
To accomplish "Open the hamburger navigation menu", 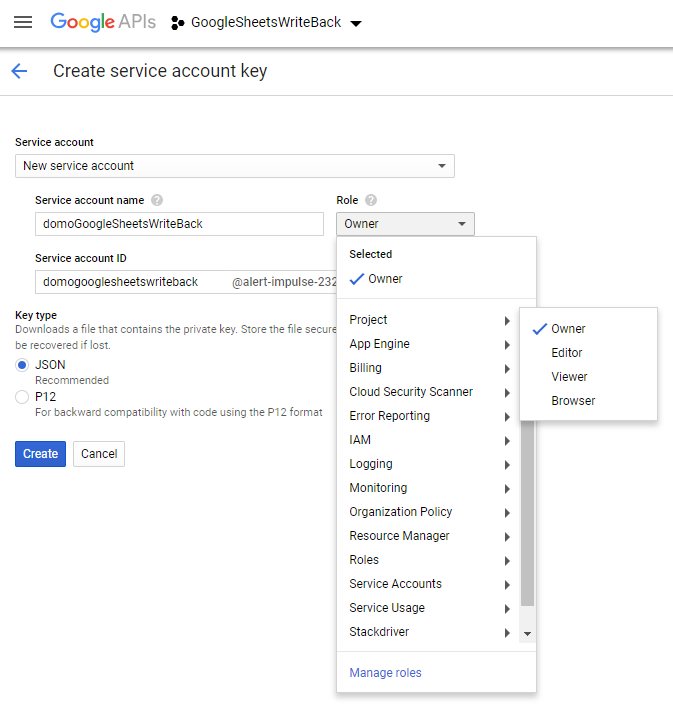I will coord(23,22).
